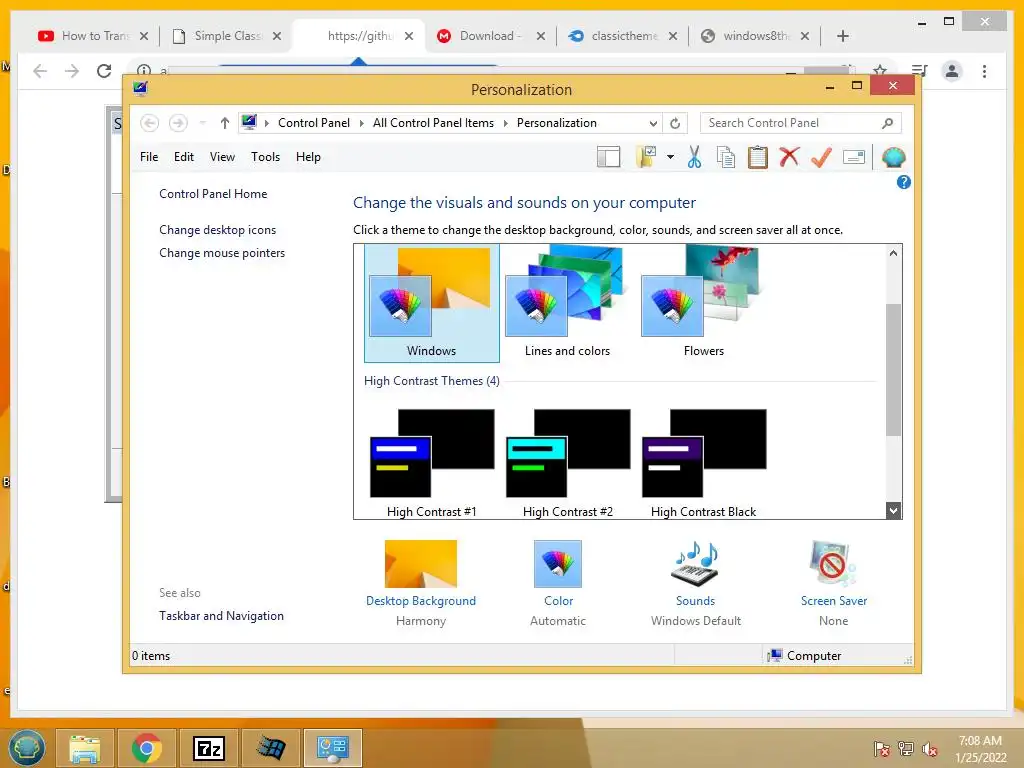Select the Lines and colors theme

(x=567, y=303)
